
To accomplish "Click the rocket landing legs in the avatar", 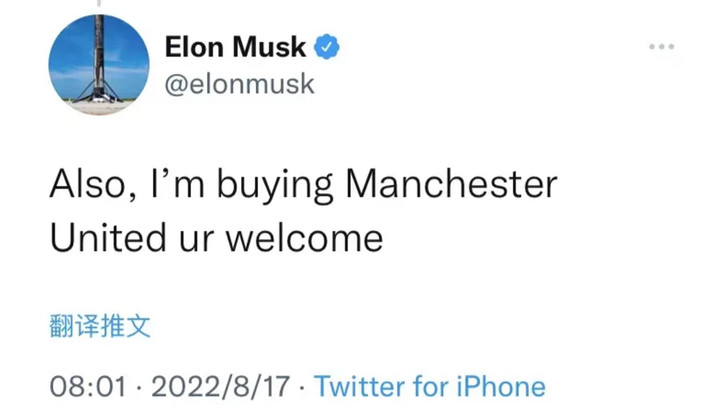I will pyautogui.click(x=98, y=92).
